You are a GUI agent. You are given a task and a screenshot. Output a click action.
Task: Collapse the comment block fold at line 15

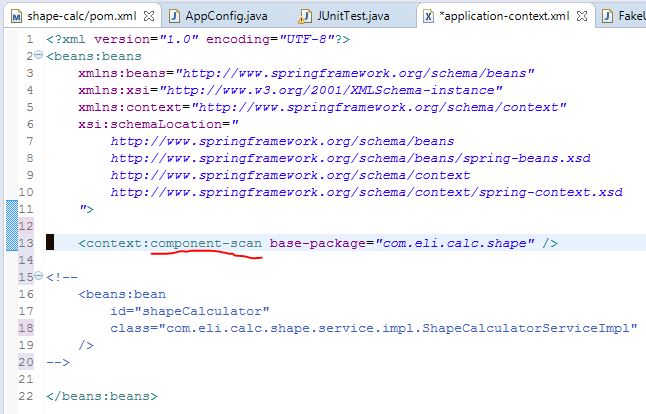(x=38, y=276)
